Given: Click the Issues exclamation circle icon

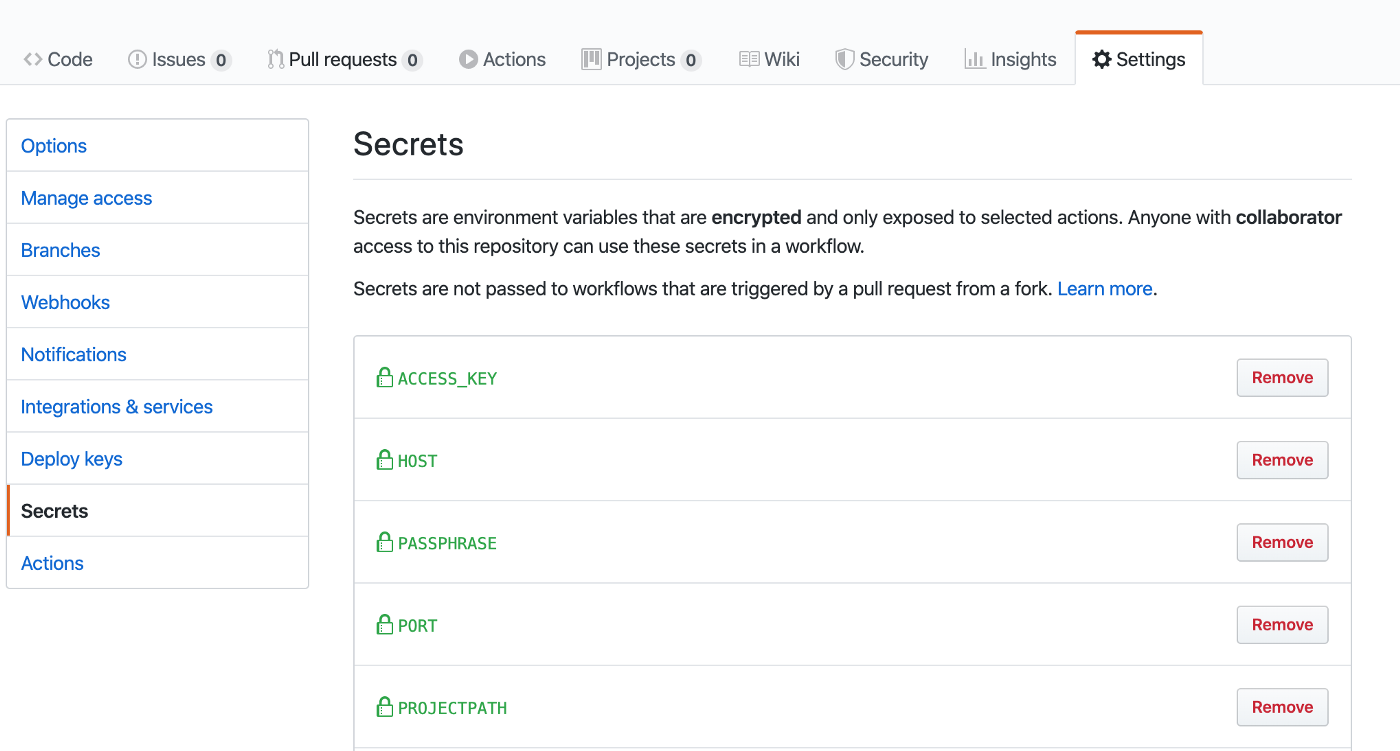Looking at the screenshot, I should (x=137, y=59).
